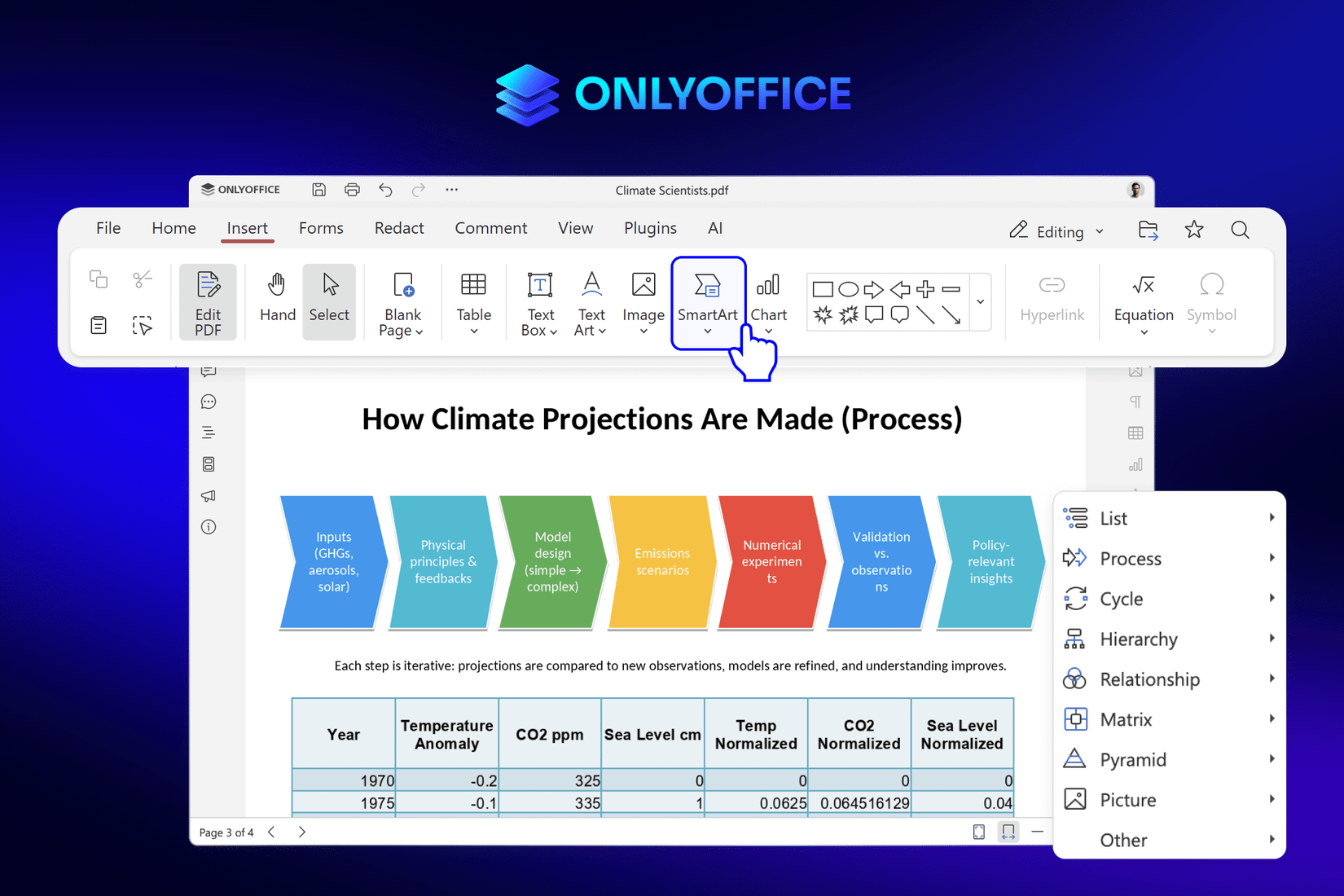Choose Relationship in the SmartArt menu
The width and height of the screenshot is (1344, 896).
[1170, 679]
